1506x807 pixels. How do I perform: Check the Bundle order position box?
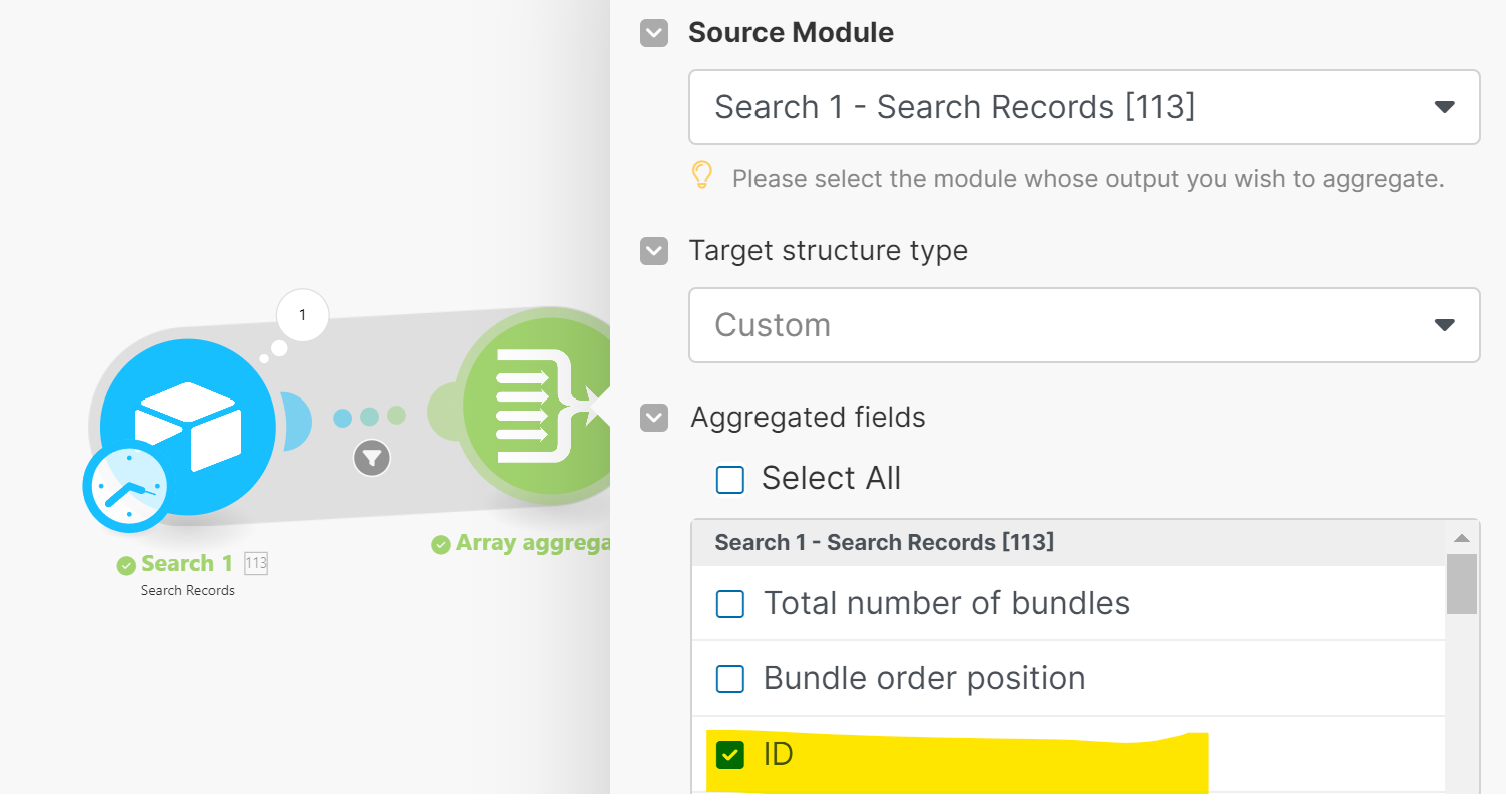(x=730, y=679)
